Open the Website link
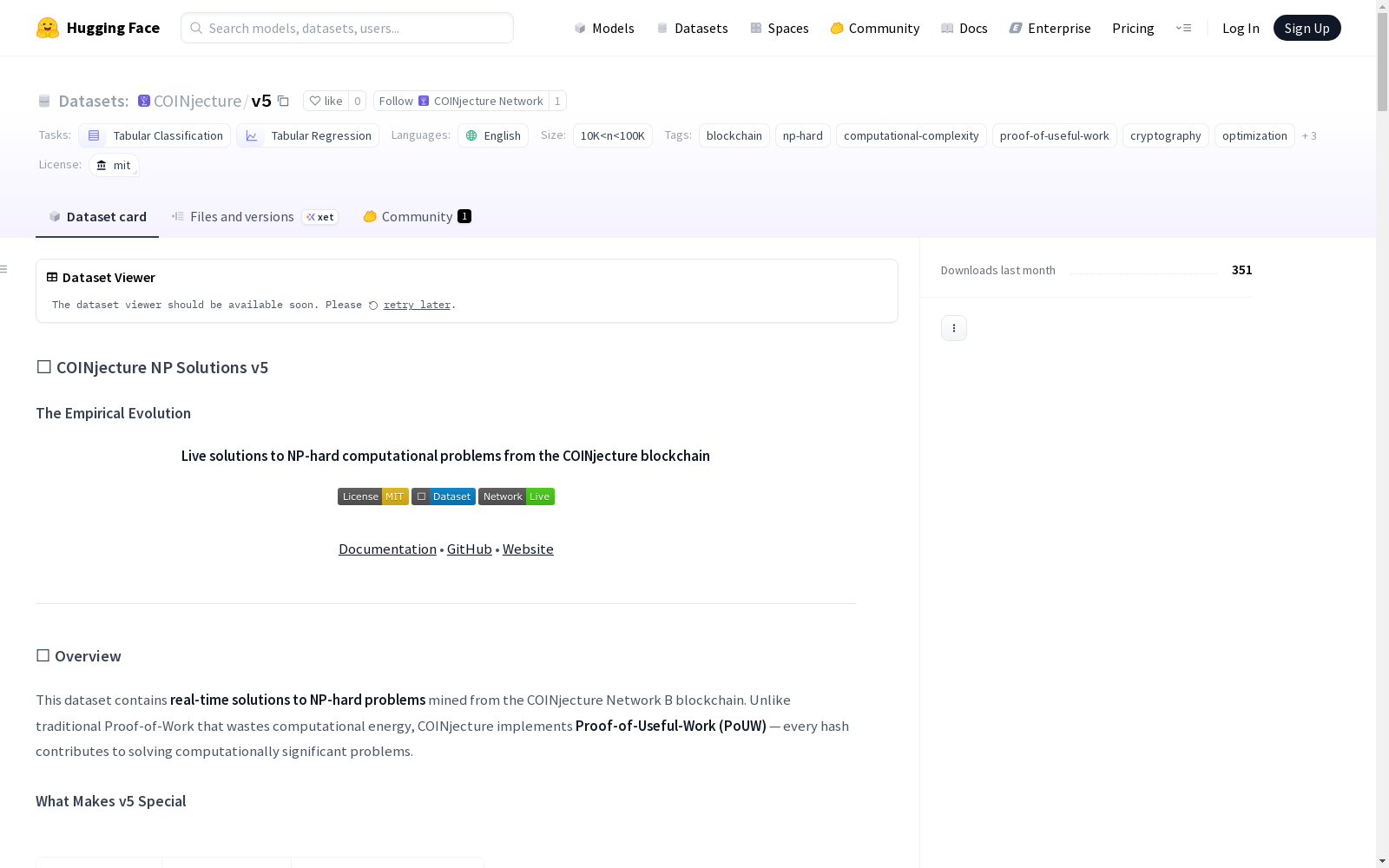 [528, 549]
